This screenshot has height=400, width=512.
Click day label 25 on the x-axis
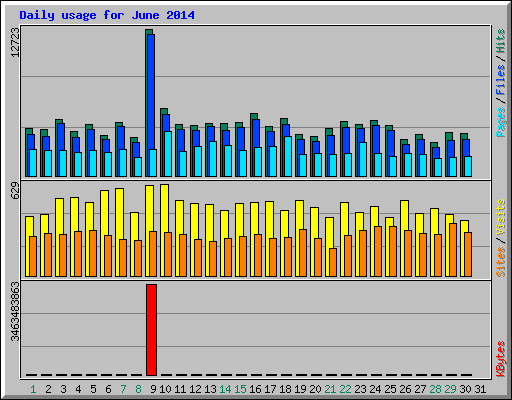[x=390, y=389]
